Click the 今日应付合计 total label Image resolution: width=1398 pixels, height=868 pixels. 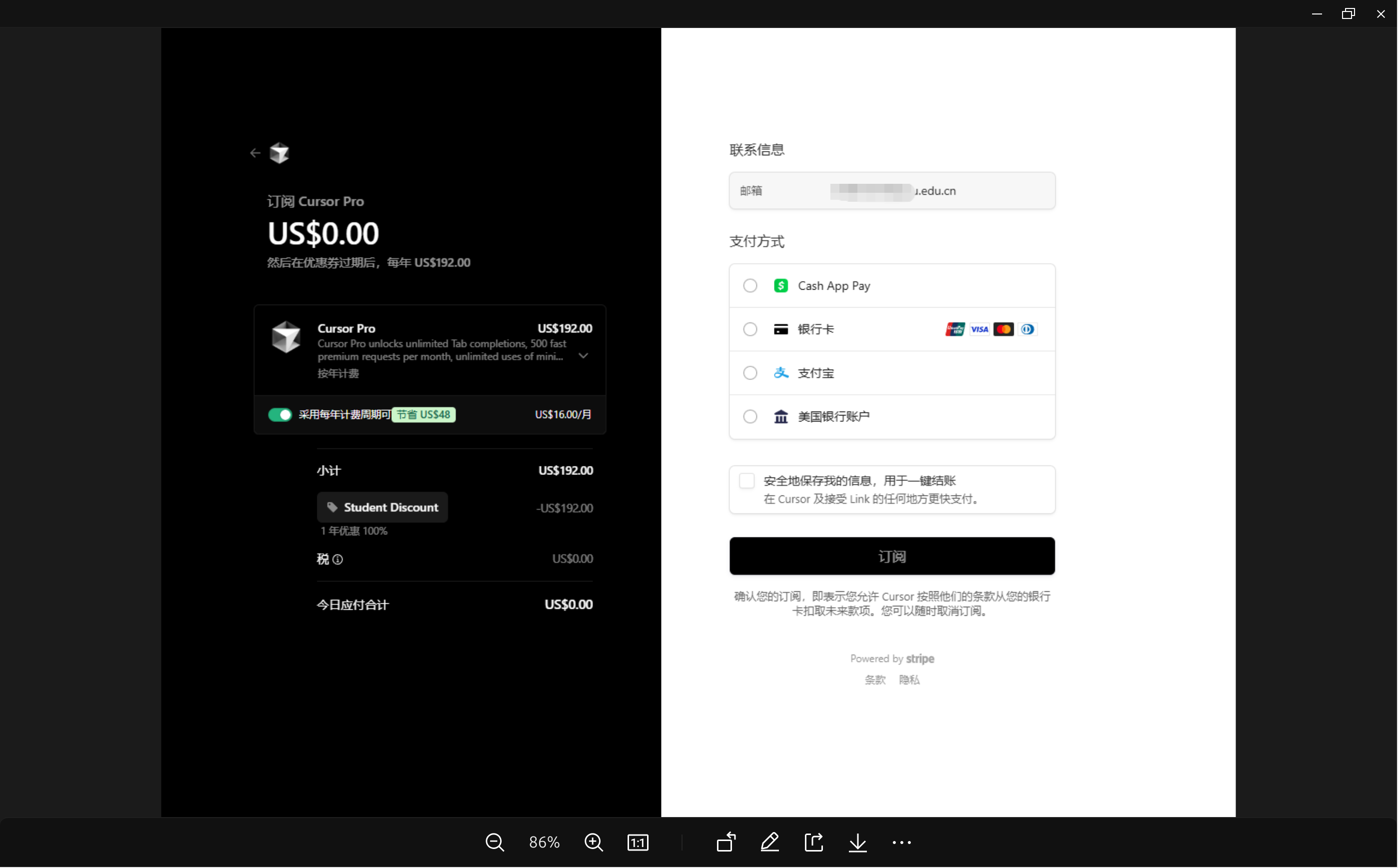click(x=353, y=605)
